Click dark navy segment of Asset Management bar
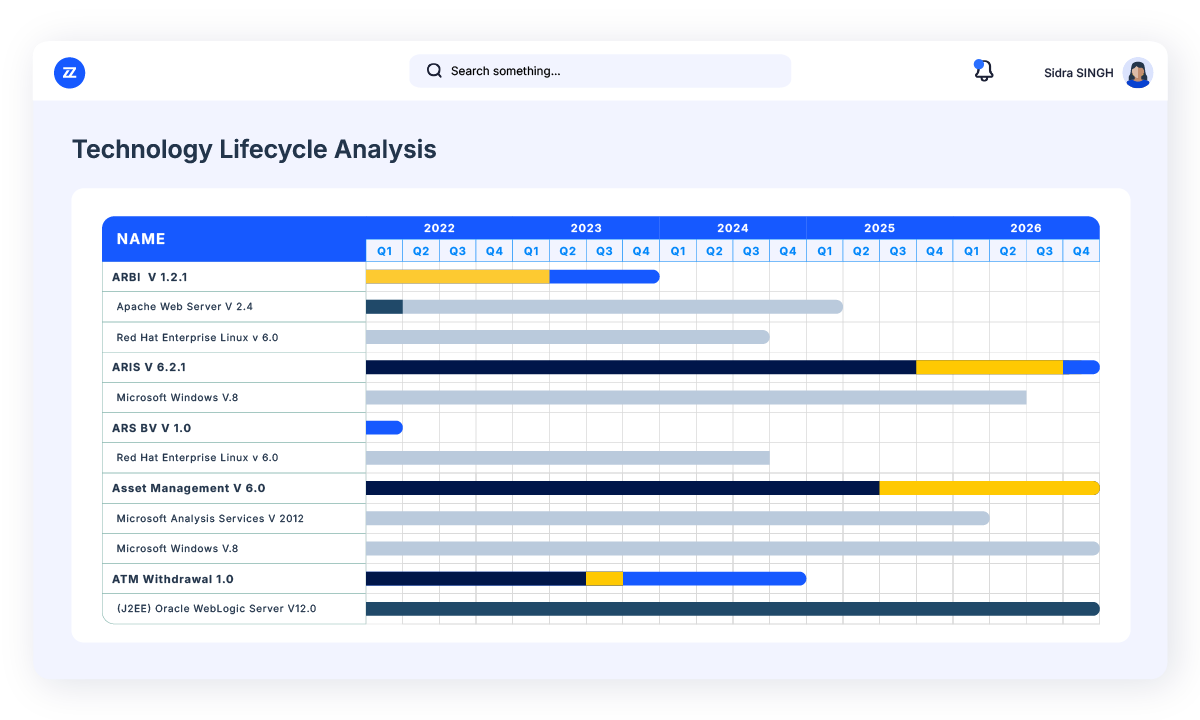 click(622, 488)
